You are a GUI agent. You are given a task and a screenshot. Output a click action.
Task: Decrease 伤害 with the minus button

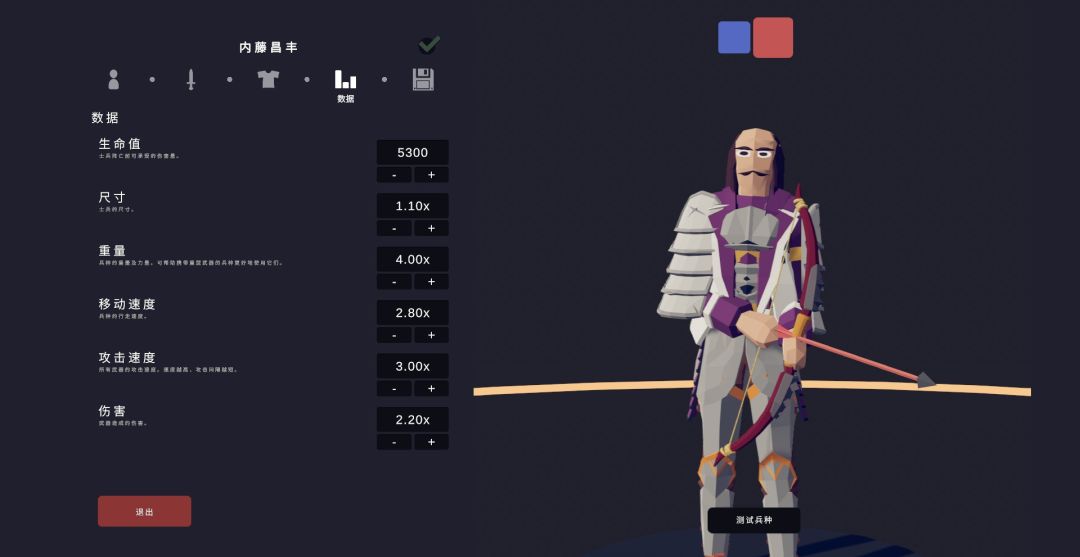(x=394, y=442)
